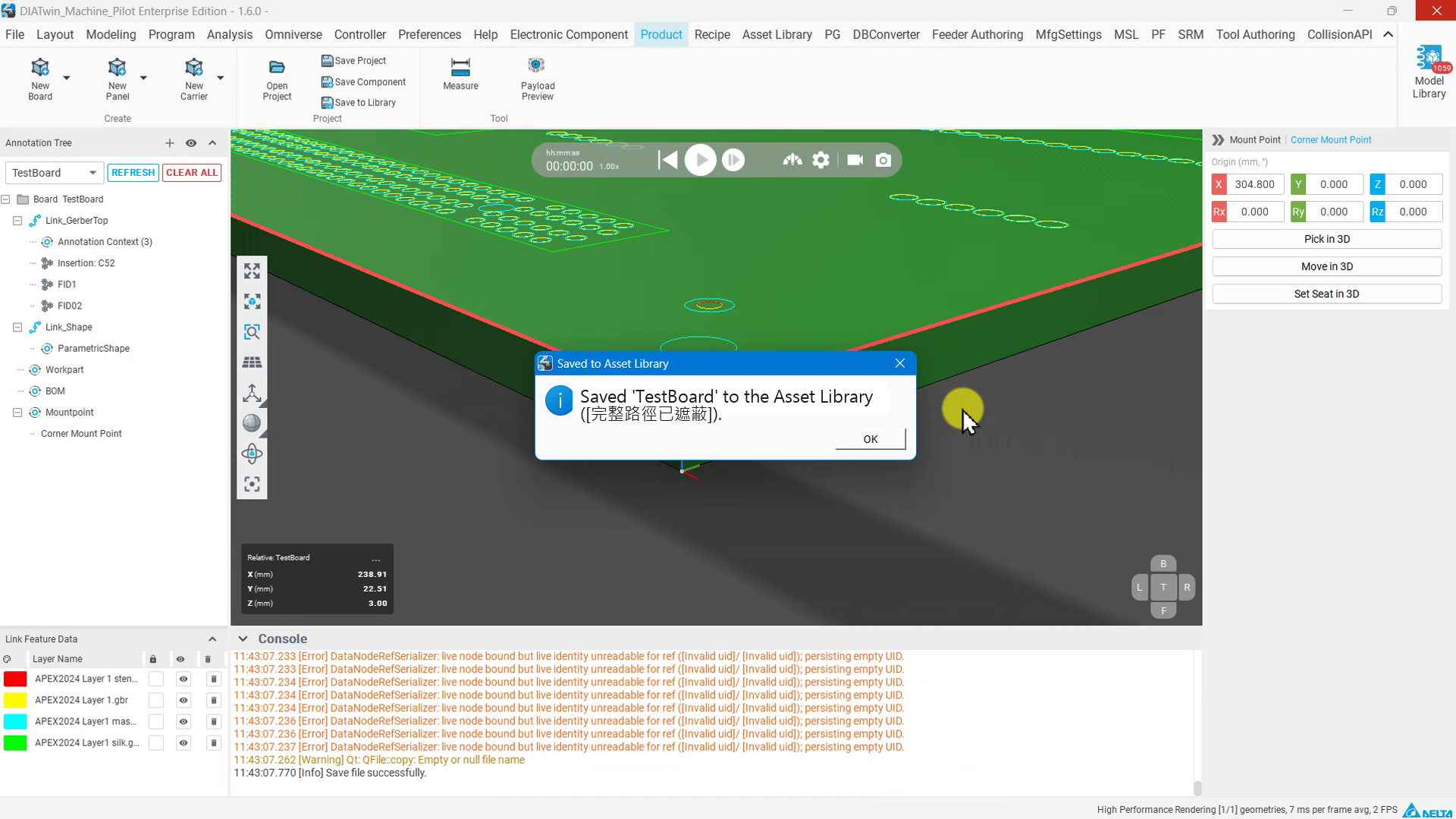Click Save Component in the ribbon

[x=363, y=82]
